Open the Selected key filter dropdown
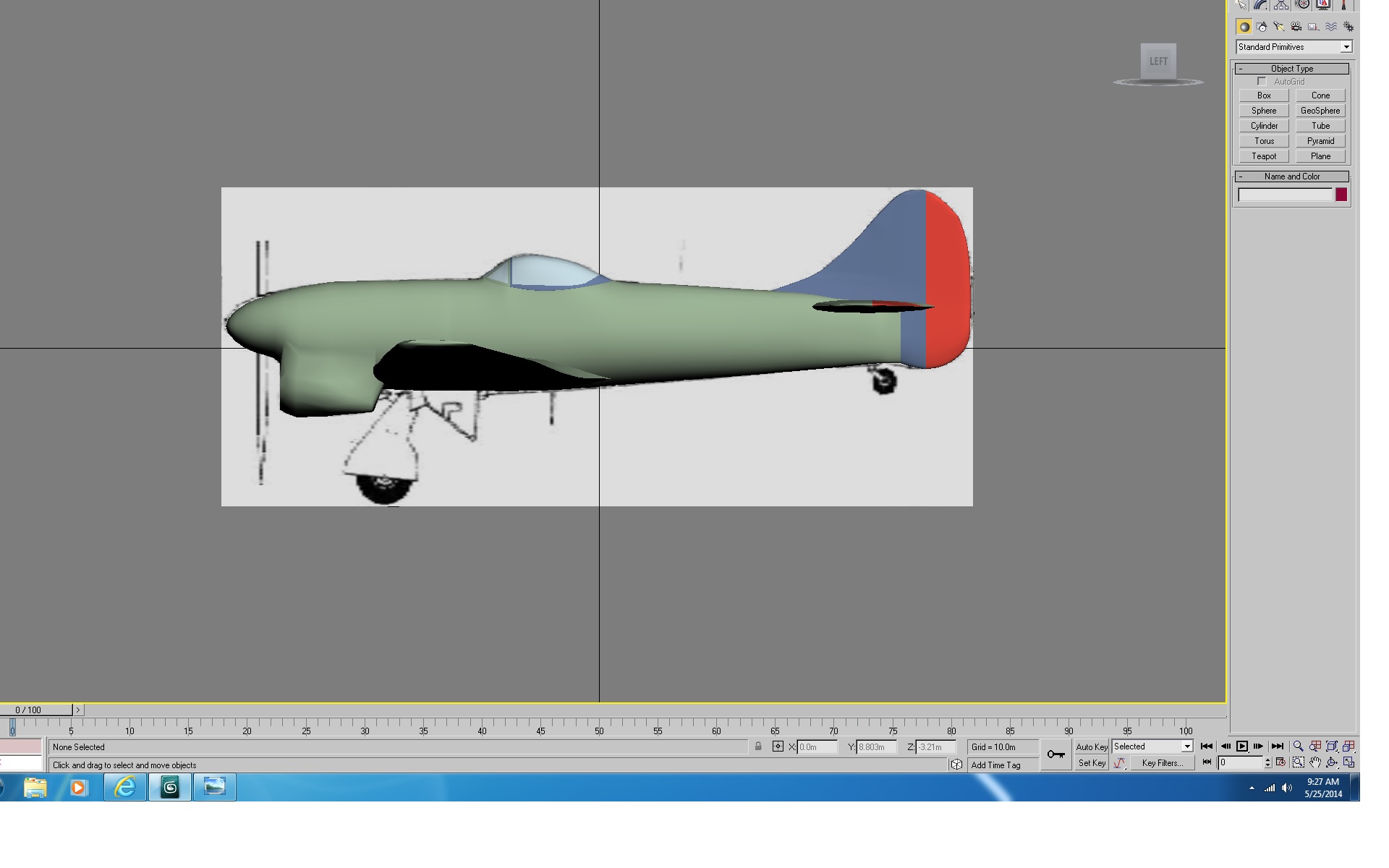 click(1152, 746)
